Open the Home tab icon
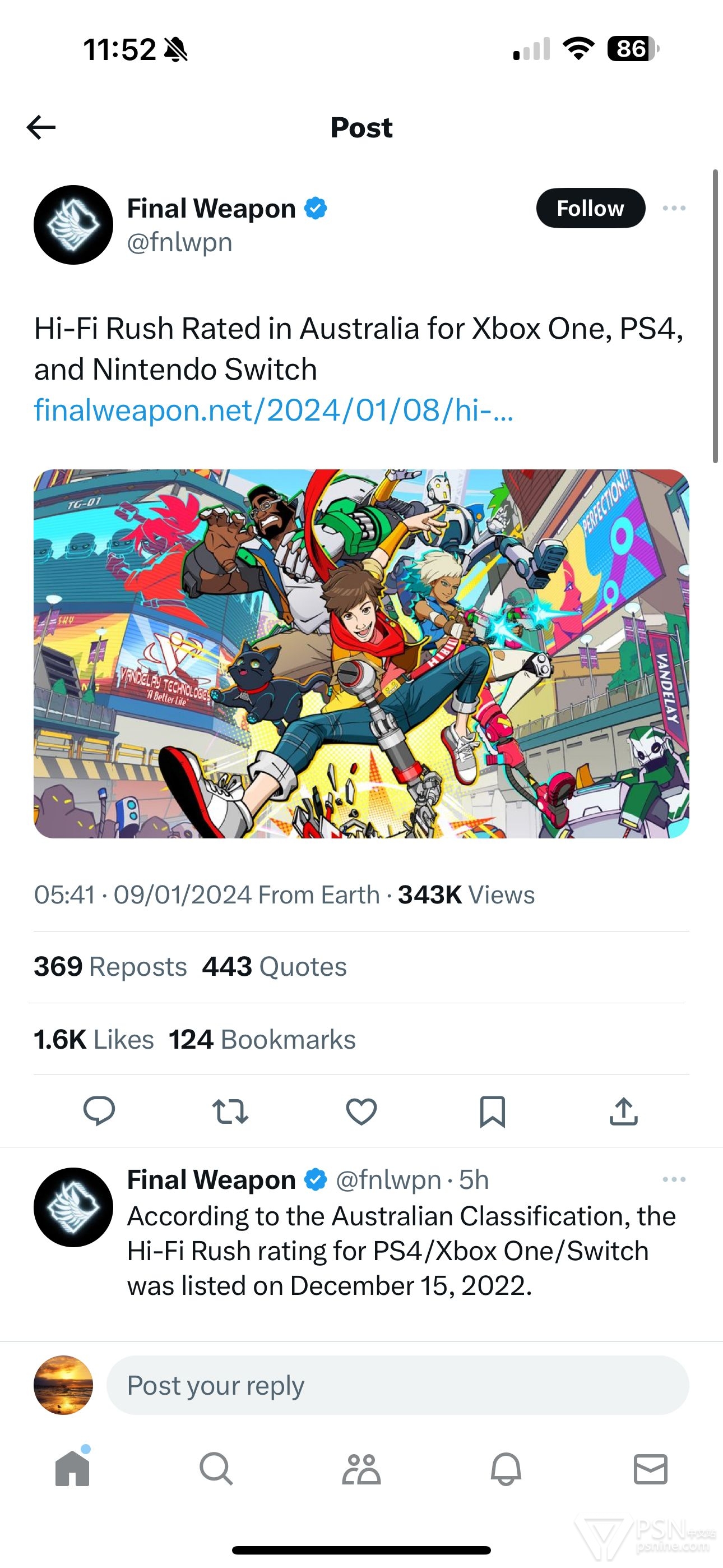The height and width of the screenshot is (1568, 723). 72,1468
